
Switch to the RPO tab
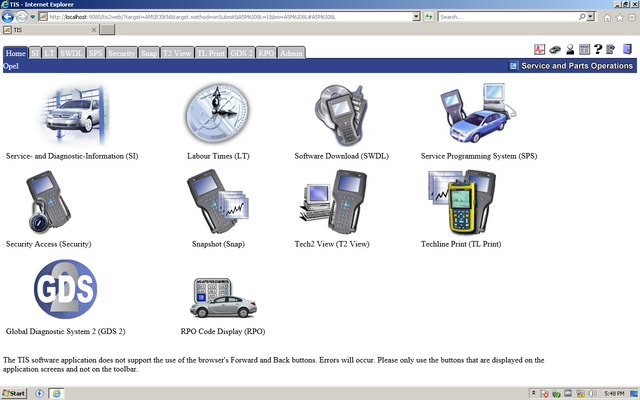(266, 53)
